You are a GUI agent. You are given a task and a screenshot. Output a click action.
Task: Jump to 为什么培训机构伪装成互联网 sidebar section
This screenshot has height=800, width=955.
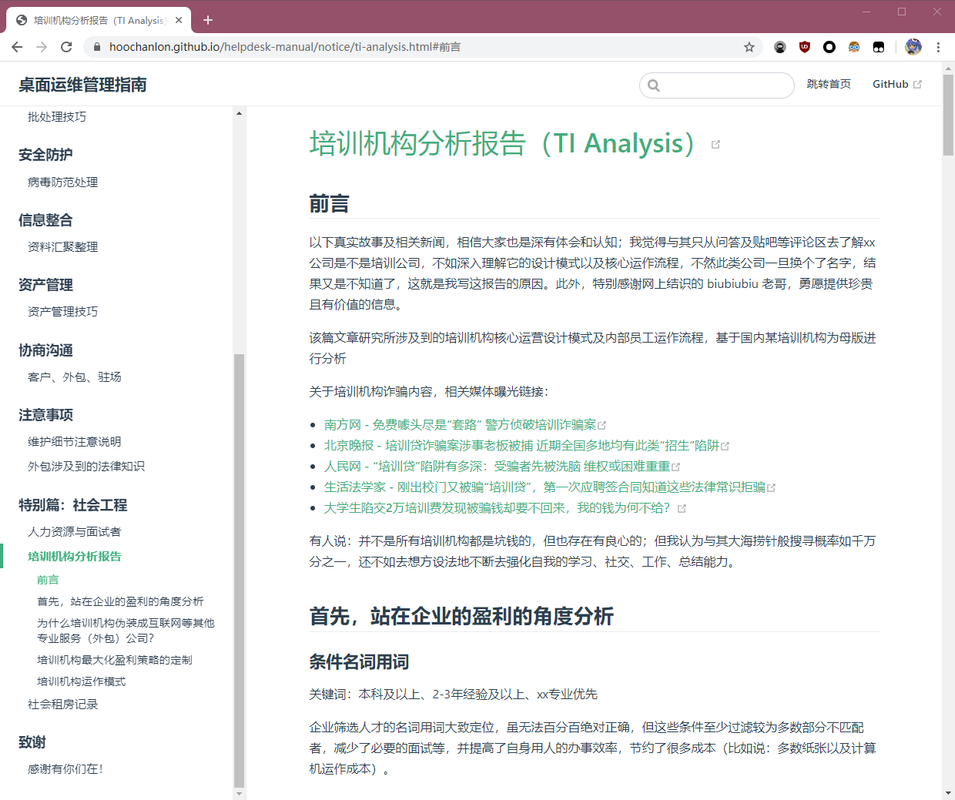[125, 630]
